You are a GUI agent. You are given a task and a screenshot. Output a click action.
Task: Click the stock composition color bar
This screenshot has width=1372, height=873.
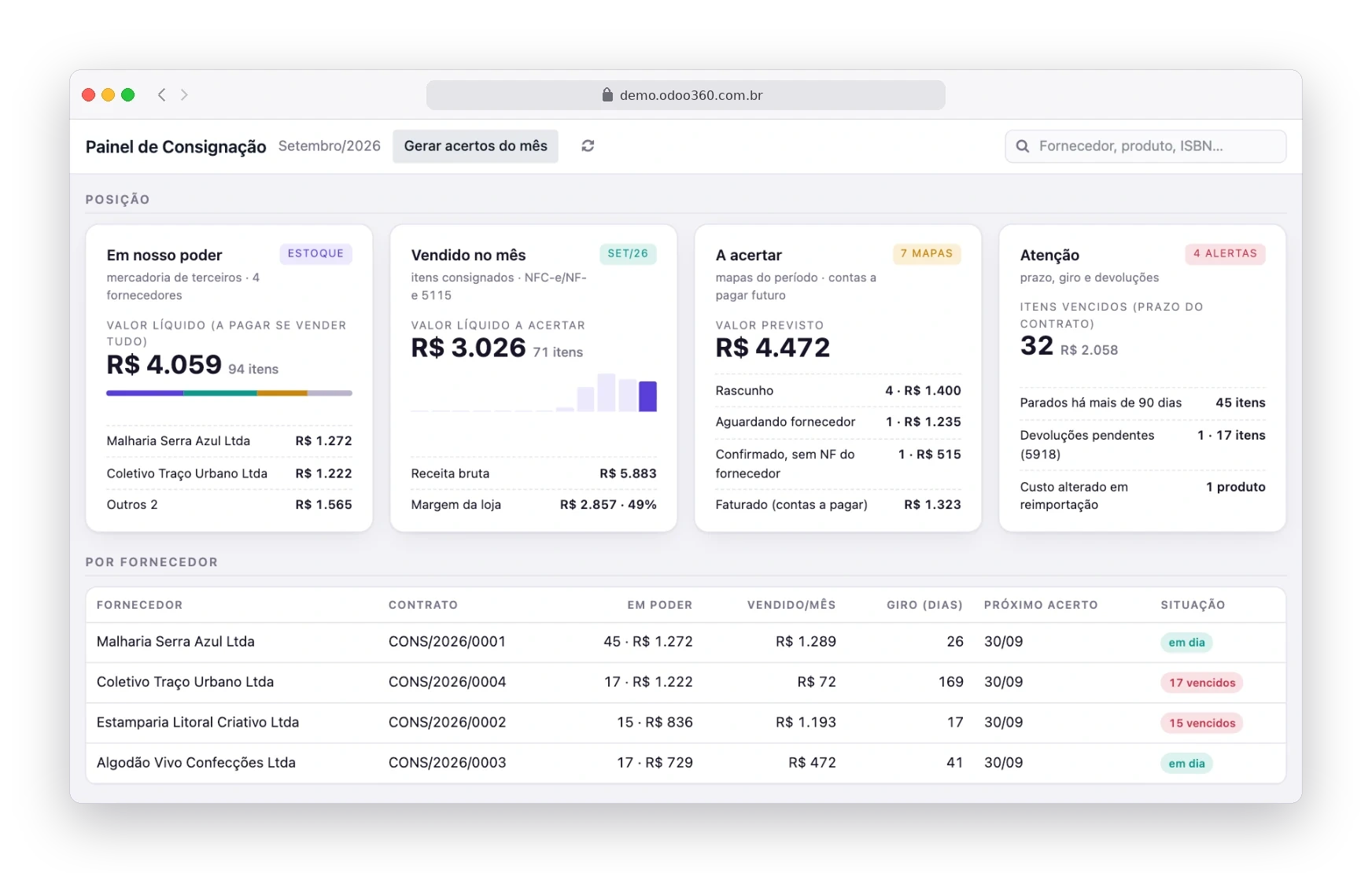pos(229,392)
